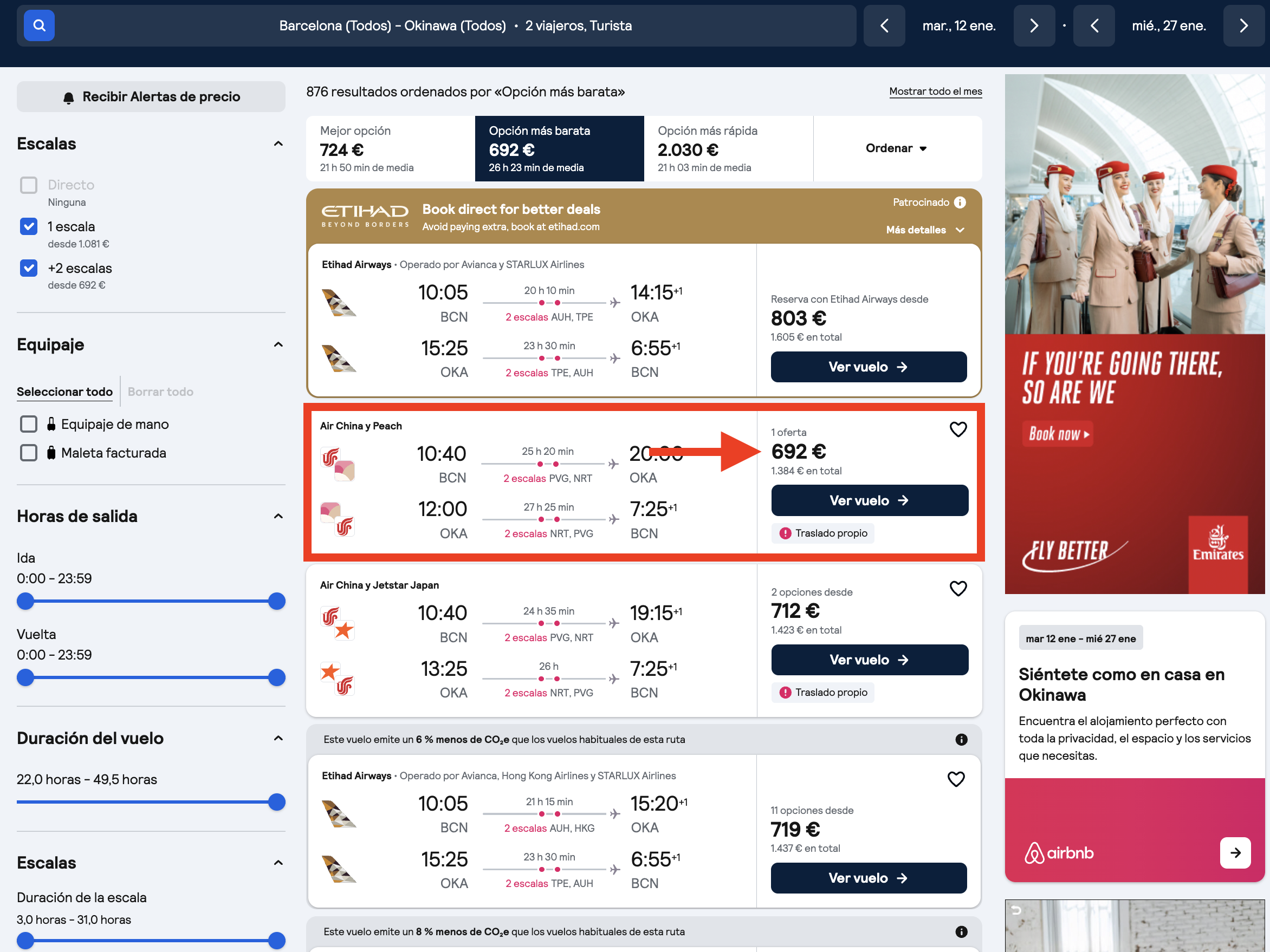Check the Equipaje de mano option
This screenshot has height=952, width=1270.
[29, 424]
